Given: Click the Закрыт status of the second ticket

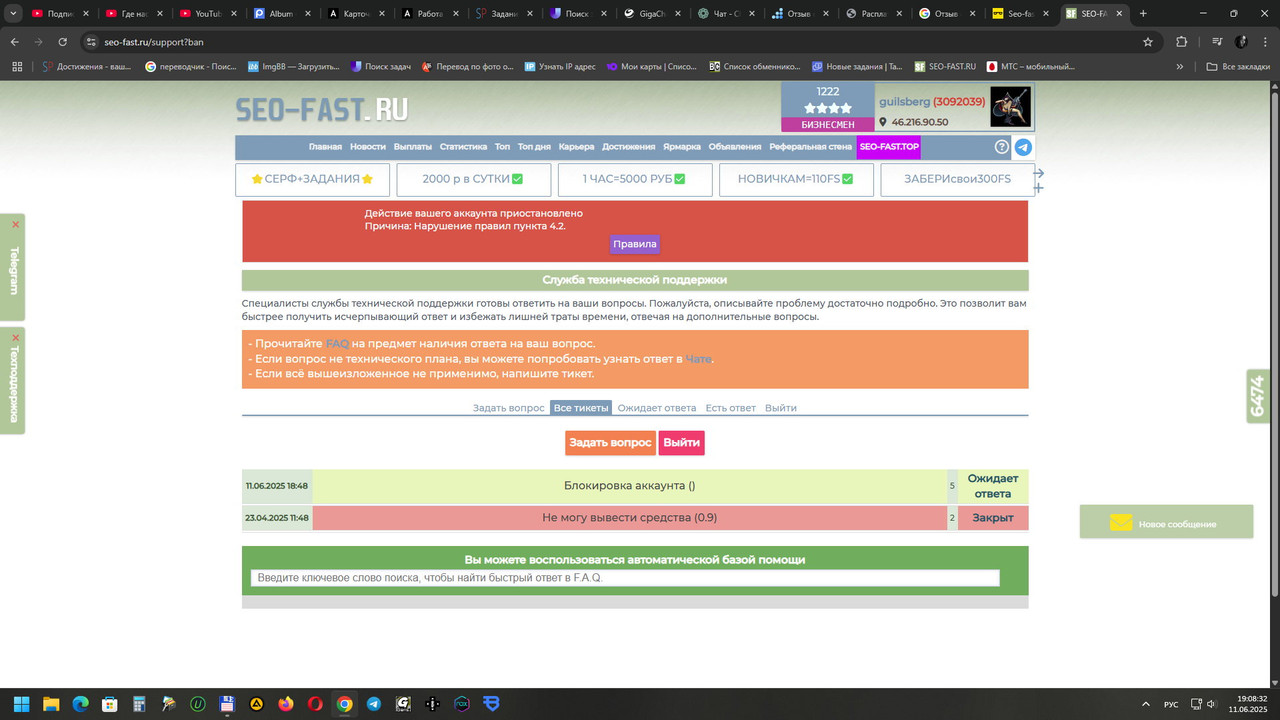Looking at the screenshot, I should click(993, 518).
